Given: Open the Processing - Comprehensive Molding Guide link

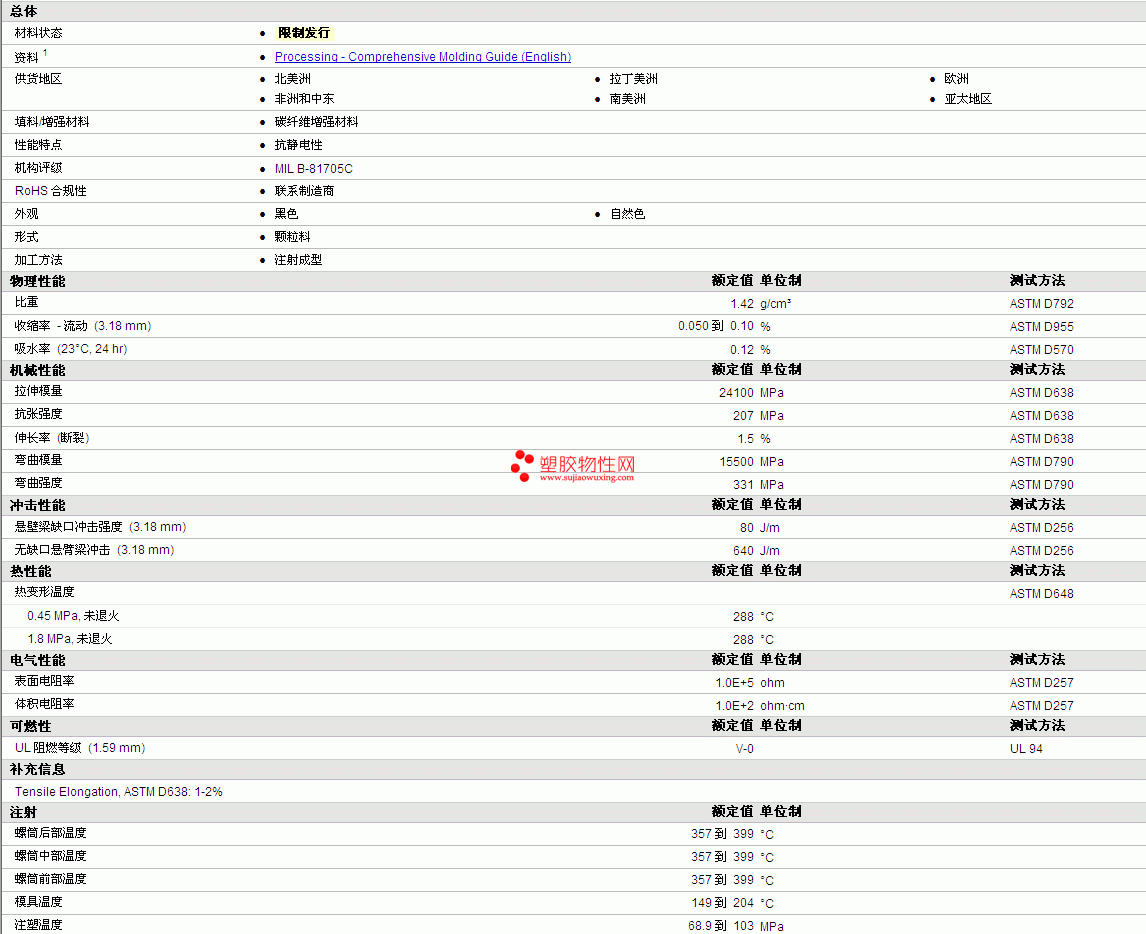Looking at the screenshot, I should tap(422, 56).
